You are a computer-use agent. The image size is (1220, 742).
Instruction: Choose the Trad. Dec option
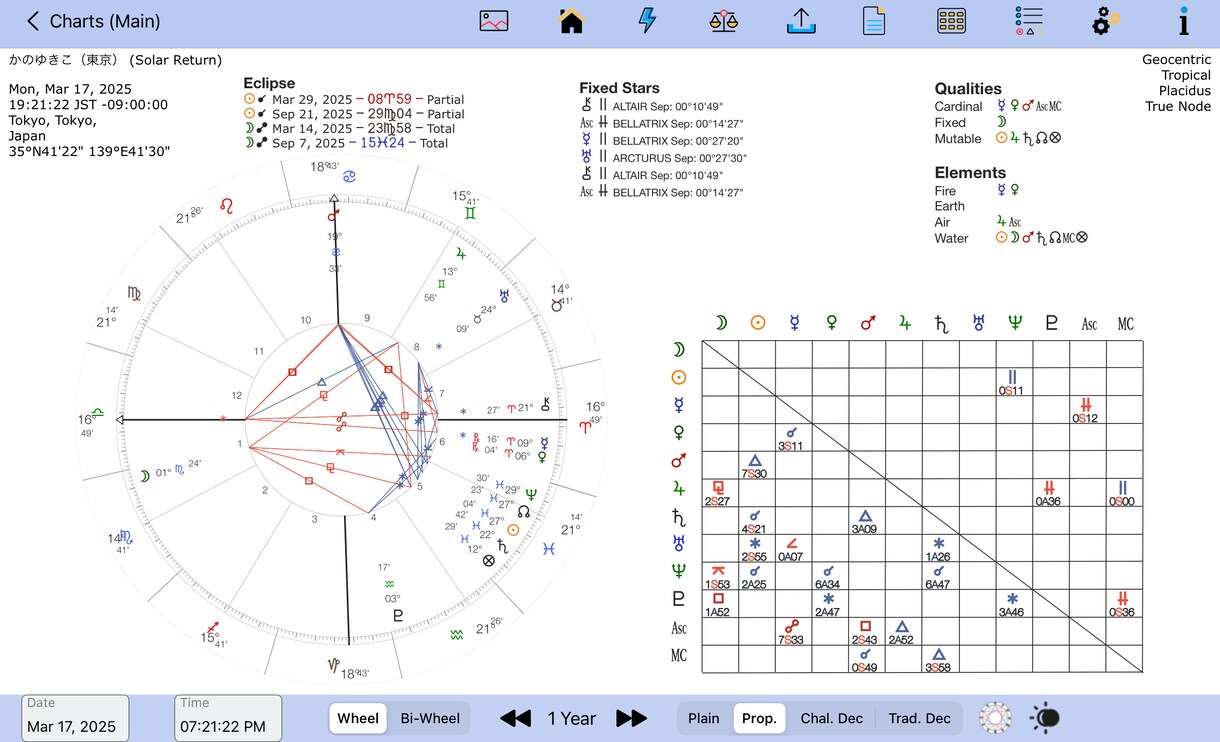coord(920,718)
